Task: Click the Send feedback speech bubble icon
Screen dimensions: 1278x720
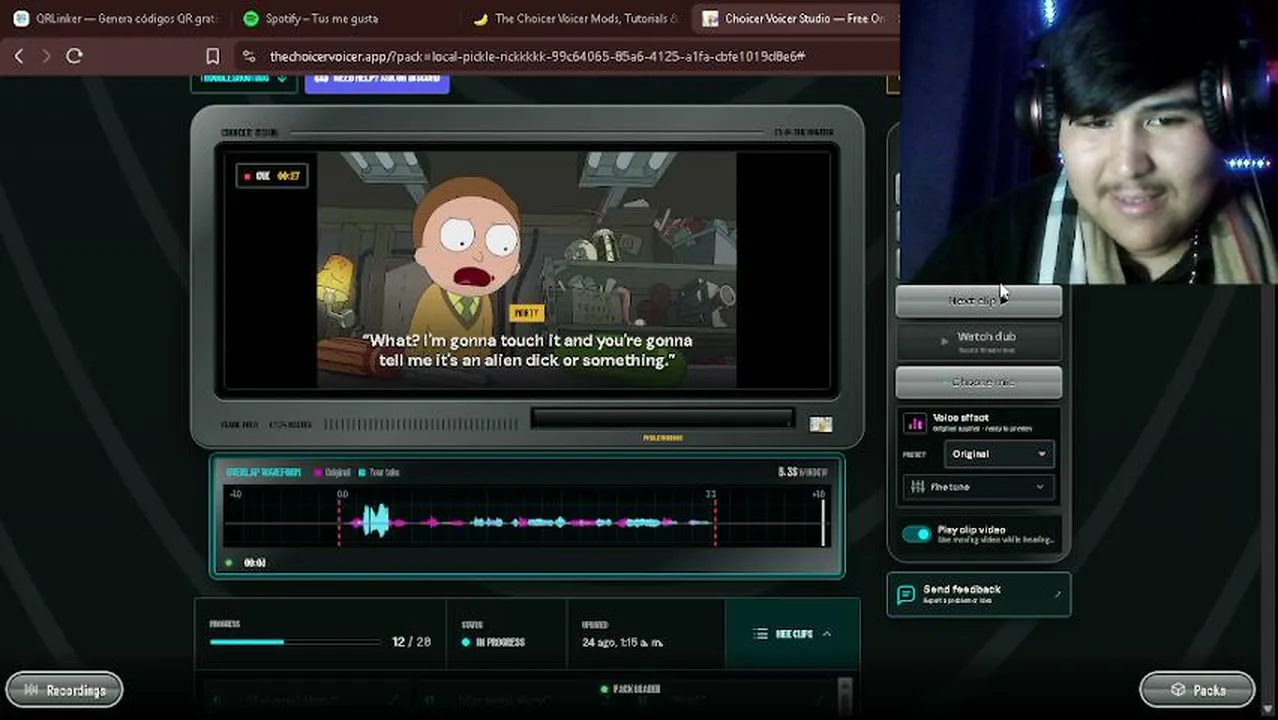Action: [906, 594]
